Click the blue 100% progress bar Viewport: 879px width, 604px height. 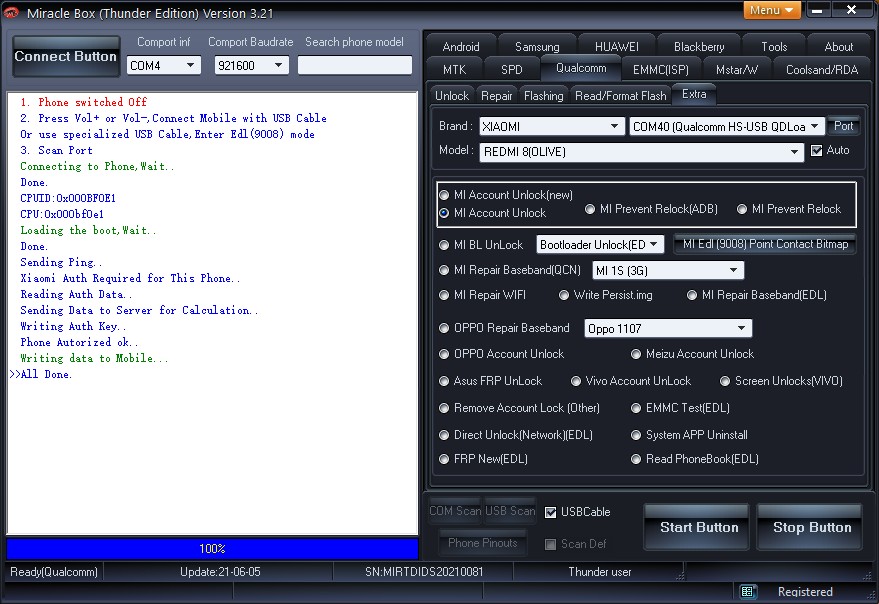pyautogui.click(x=212, y=548)
